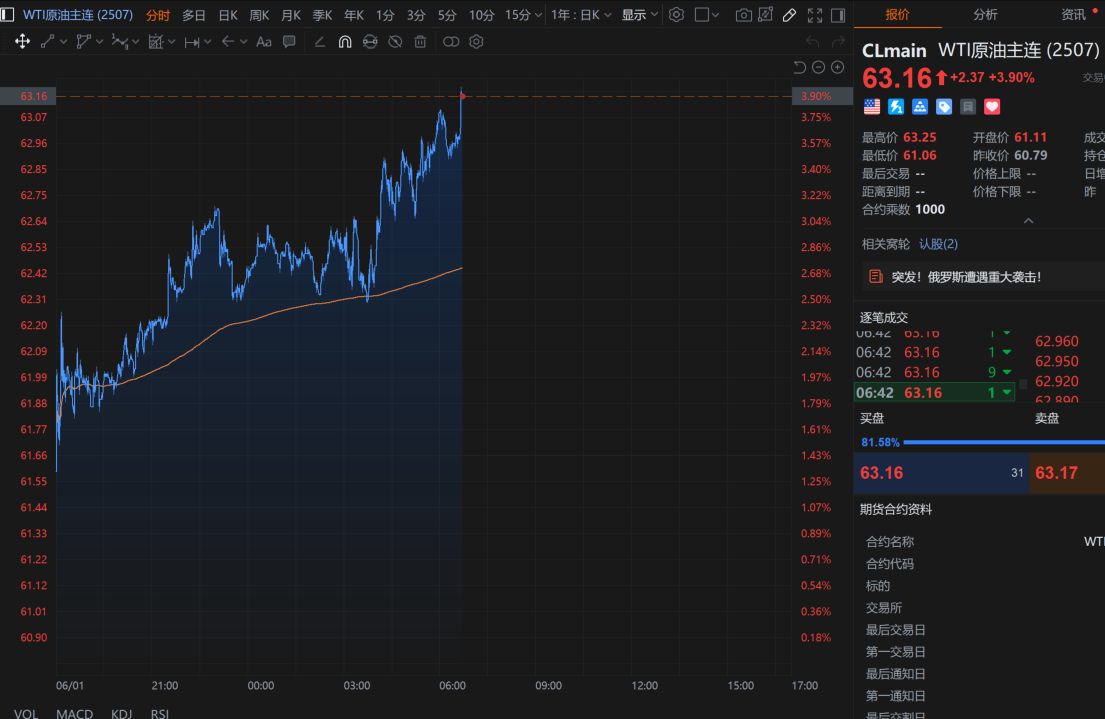Click the zoom in plus icon
1105x719 pixels.
pyautogui.click(x=837, y=67)
